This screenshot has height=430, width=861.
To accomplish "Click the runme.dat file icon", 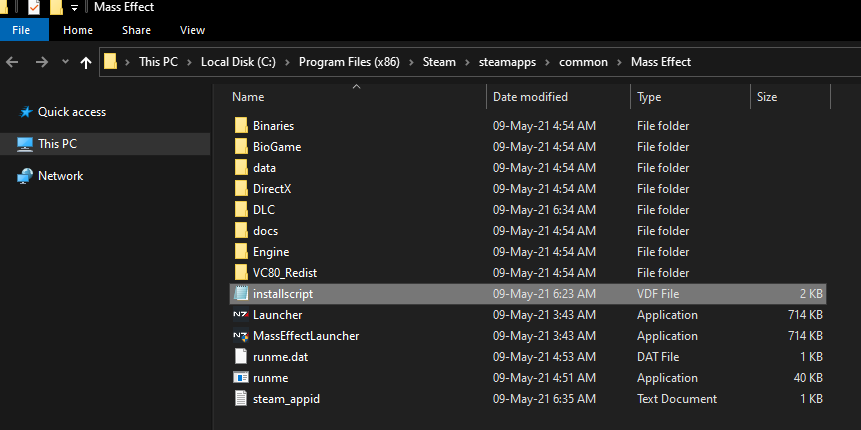I will click(x=240, y=357).
